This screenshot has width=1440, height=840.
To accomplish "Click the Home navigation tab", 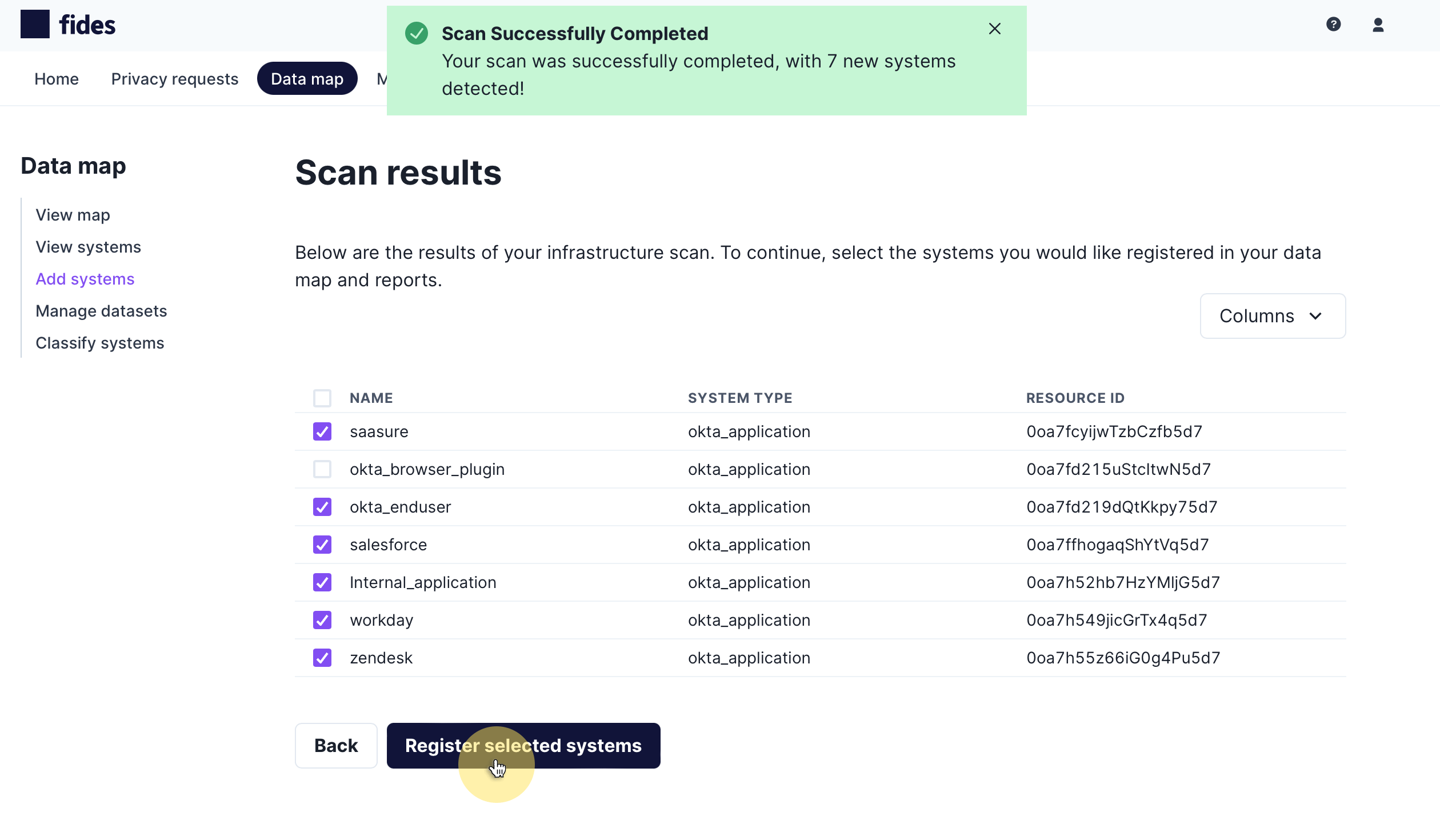I will point(57,78).
